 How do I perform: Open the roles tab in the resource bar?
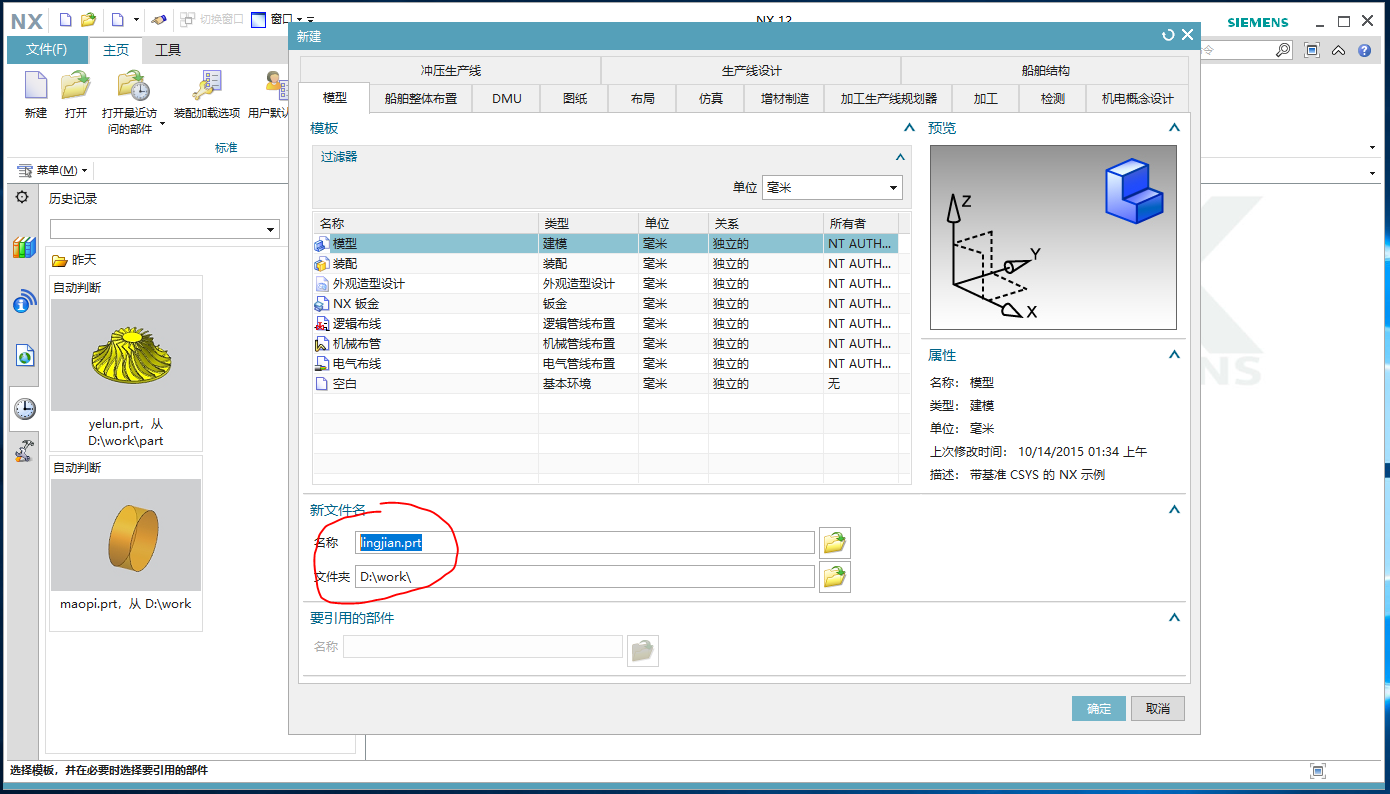(24, 452)
